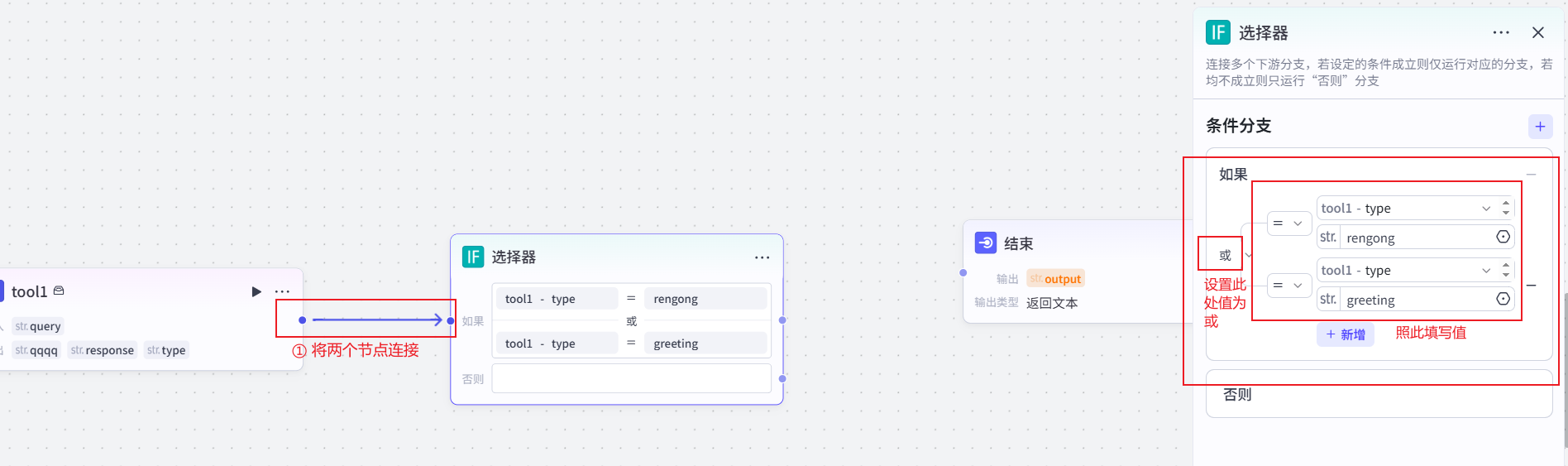Viewport: 1568px width, 466px height.
Task: Click the tool1 node title
Action: (30, 291)
